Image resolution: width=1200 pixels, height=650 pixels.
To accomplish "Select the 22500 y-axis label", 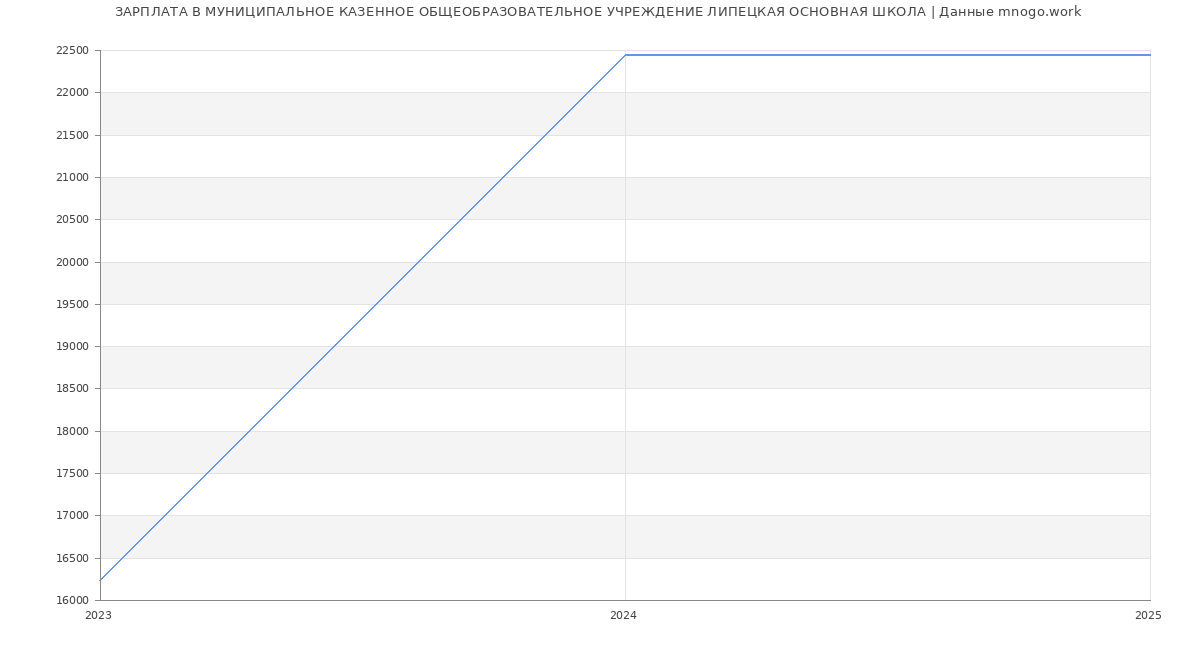I will (72, 50).
